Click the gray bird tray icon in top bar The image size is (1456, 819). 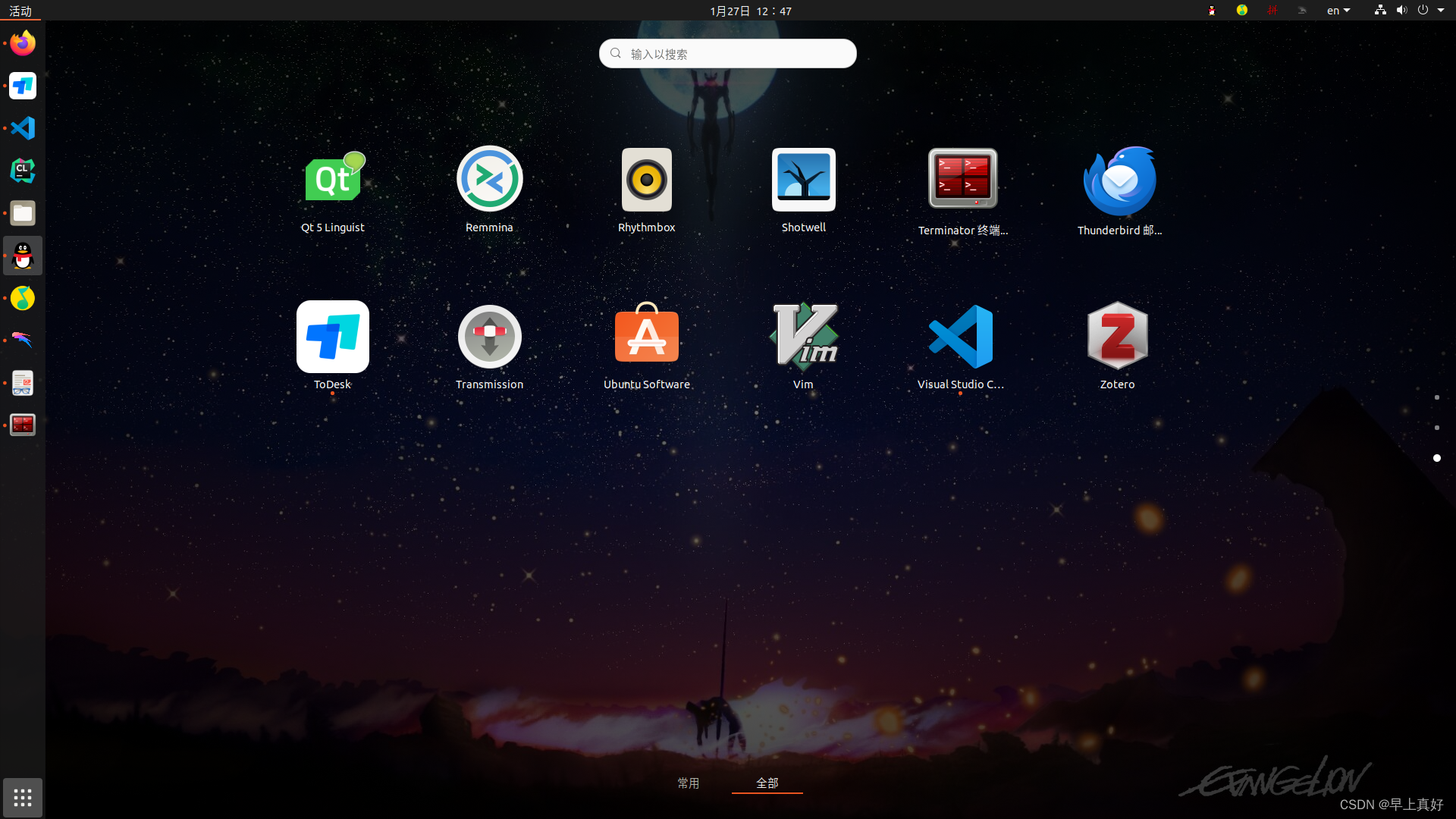1302,11
